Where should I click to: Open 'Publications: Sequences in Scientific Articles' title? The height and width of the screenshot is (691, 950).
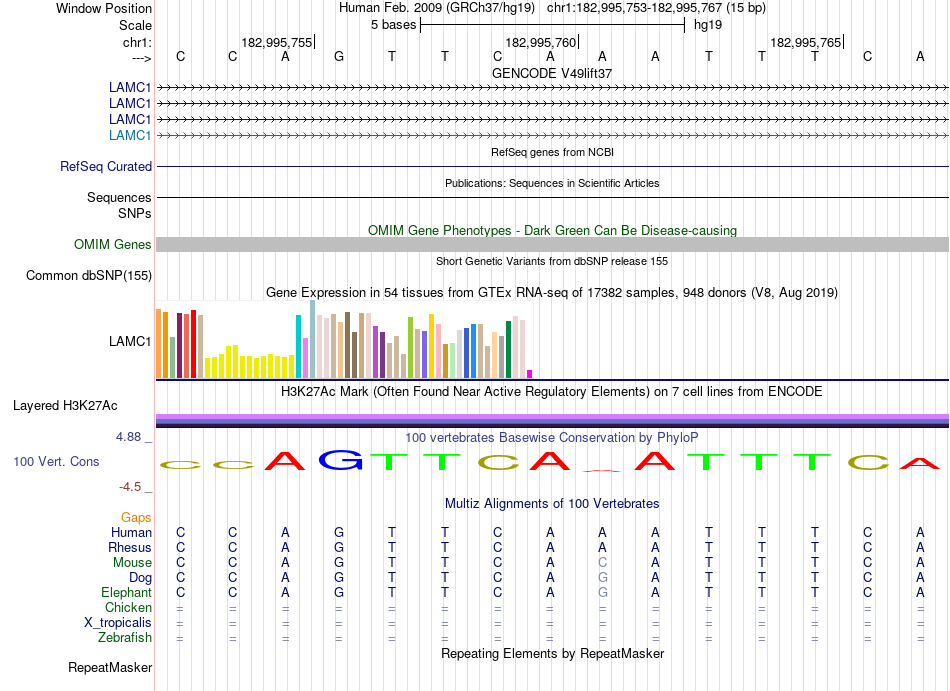tap(552, 183)
